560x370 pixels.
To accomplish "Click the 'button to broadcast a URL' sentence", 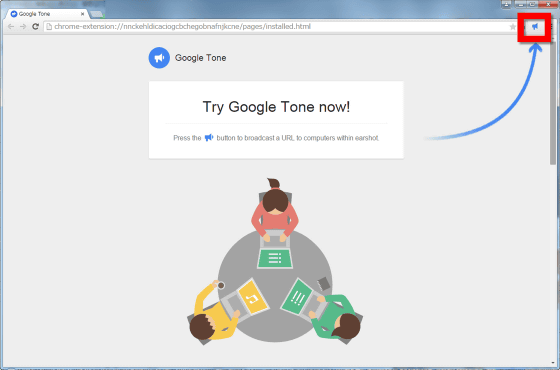I will coord(298,138).
